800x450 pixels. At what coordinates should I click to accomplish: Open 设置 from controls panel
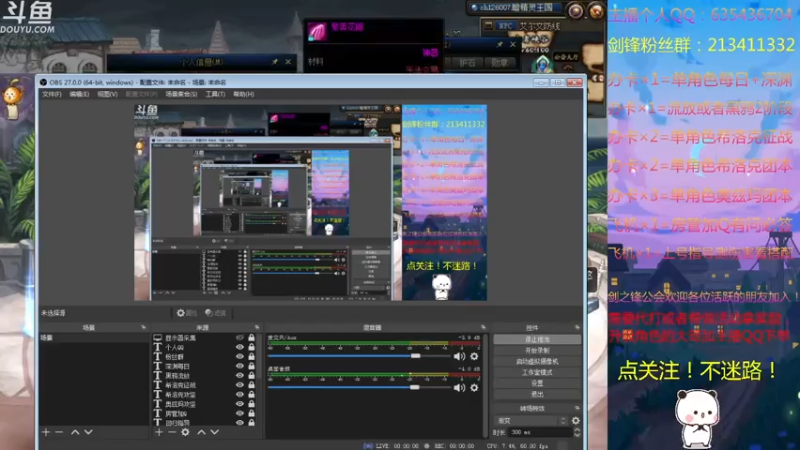pyautogui.click(x=537, y=383)
